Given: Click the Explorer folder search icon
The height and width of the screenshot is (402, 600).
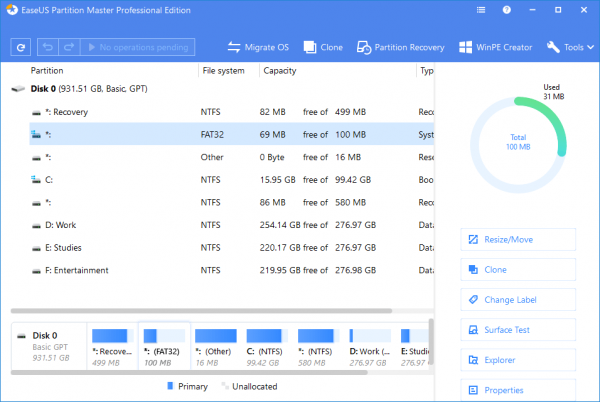Looking at the screenshot, I should pyautogui.click(x=473, y=360).
